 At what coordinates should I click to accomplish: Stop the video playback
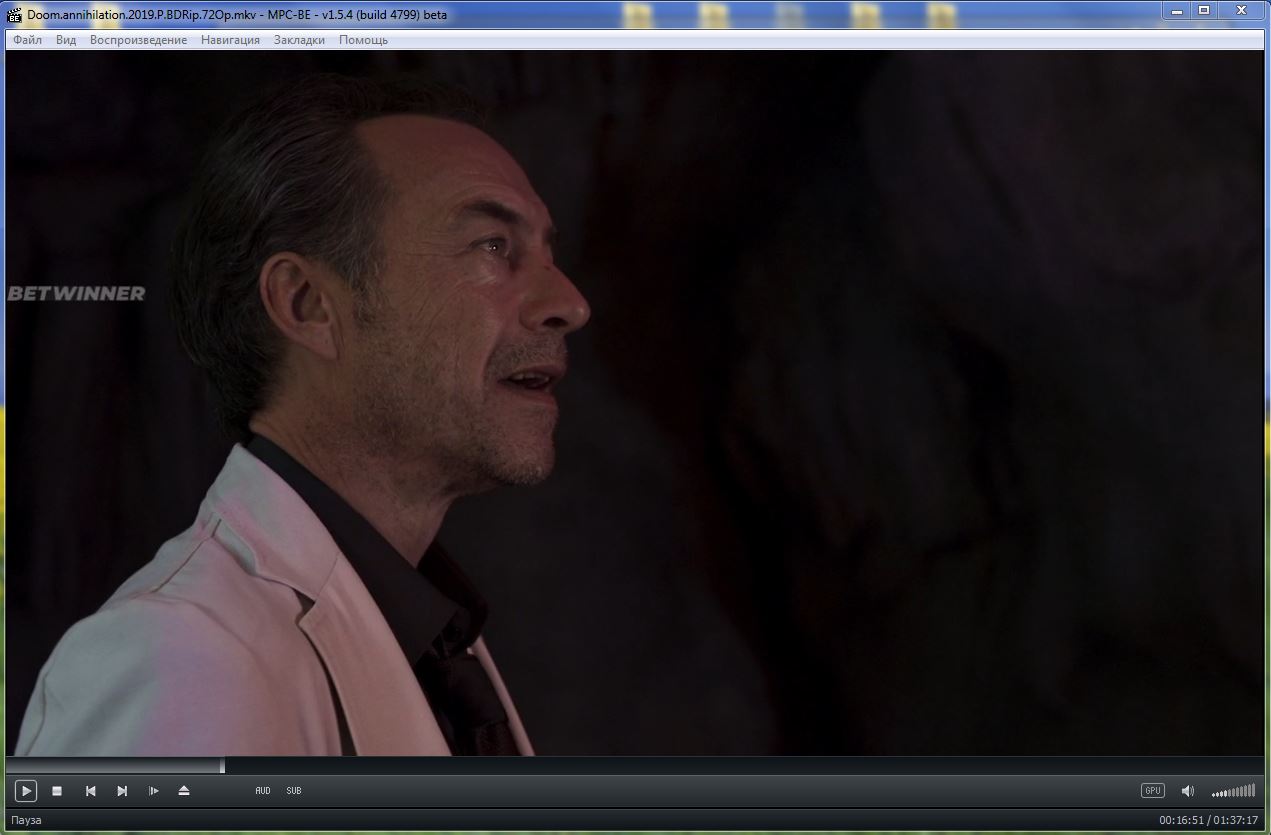pyautogui.click(x=57, y=791)
